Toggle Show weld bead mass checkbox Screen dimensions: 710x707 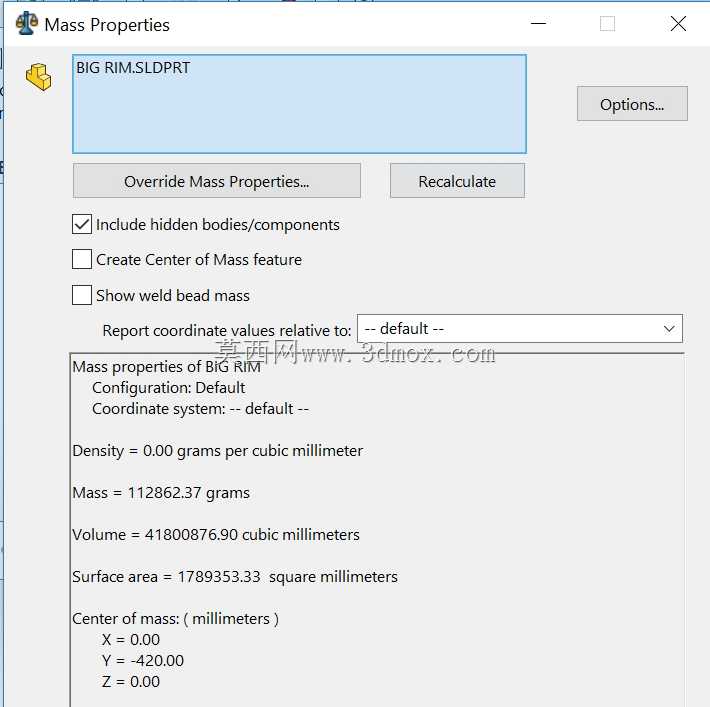pos(82,295)
